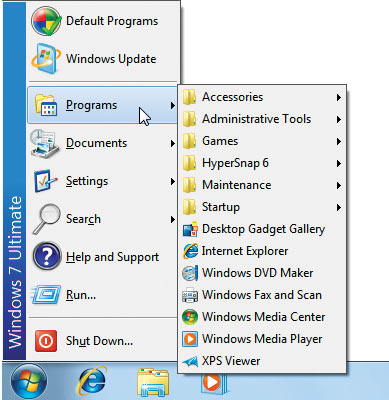The image size is (389, 400).
Task: Click the Documents icon
Action: click(46, 143)
